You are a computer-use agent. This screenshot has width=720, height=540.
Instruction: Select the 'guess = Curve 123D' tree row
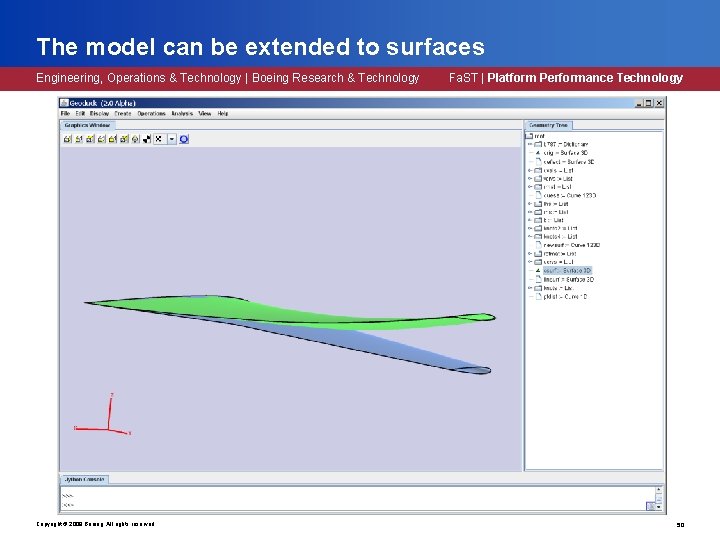click(569, 195)
